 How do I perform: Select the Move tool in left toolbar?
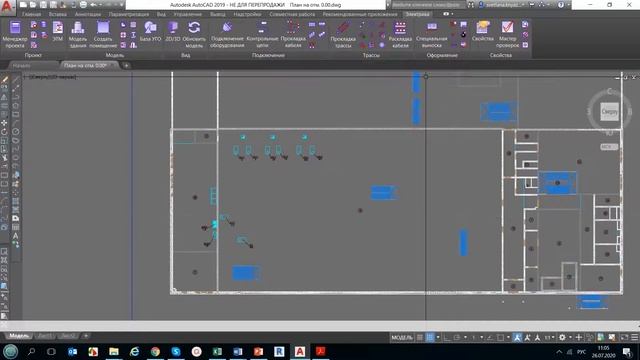click(x=4, y=123)
